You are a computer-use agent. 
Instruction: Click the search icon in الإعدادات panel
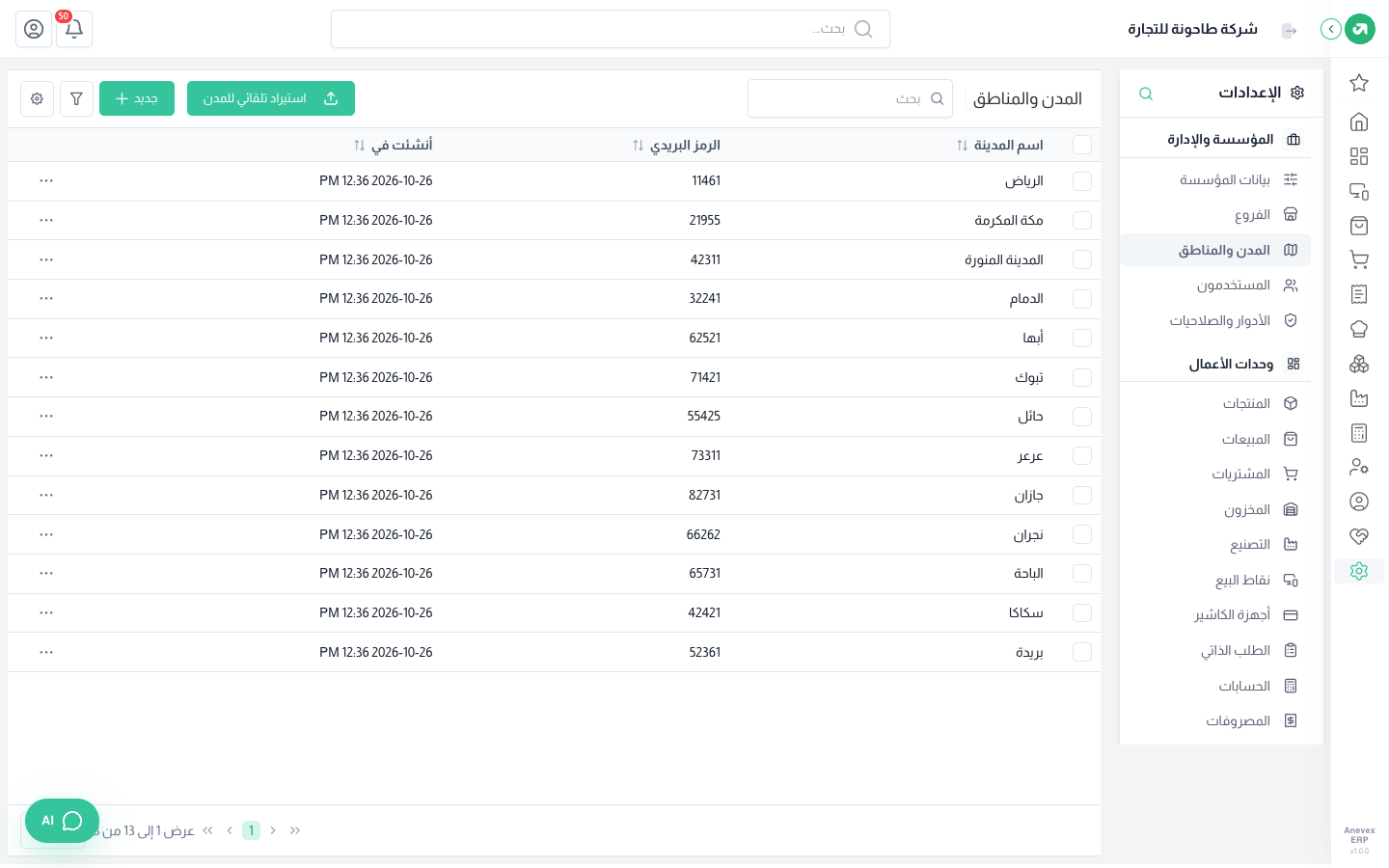(1146, 94)
